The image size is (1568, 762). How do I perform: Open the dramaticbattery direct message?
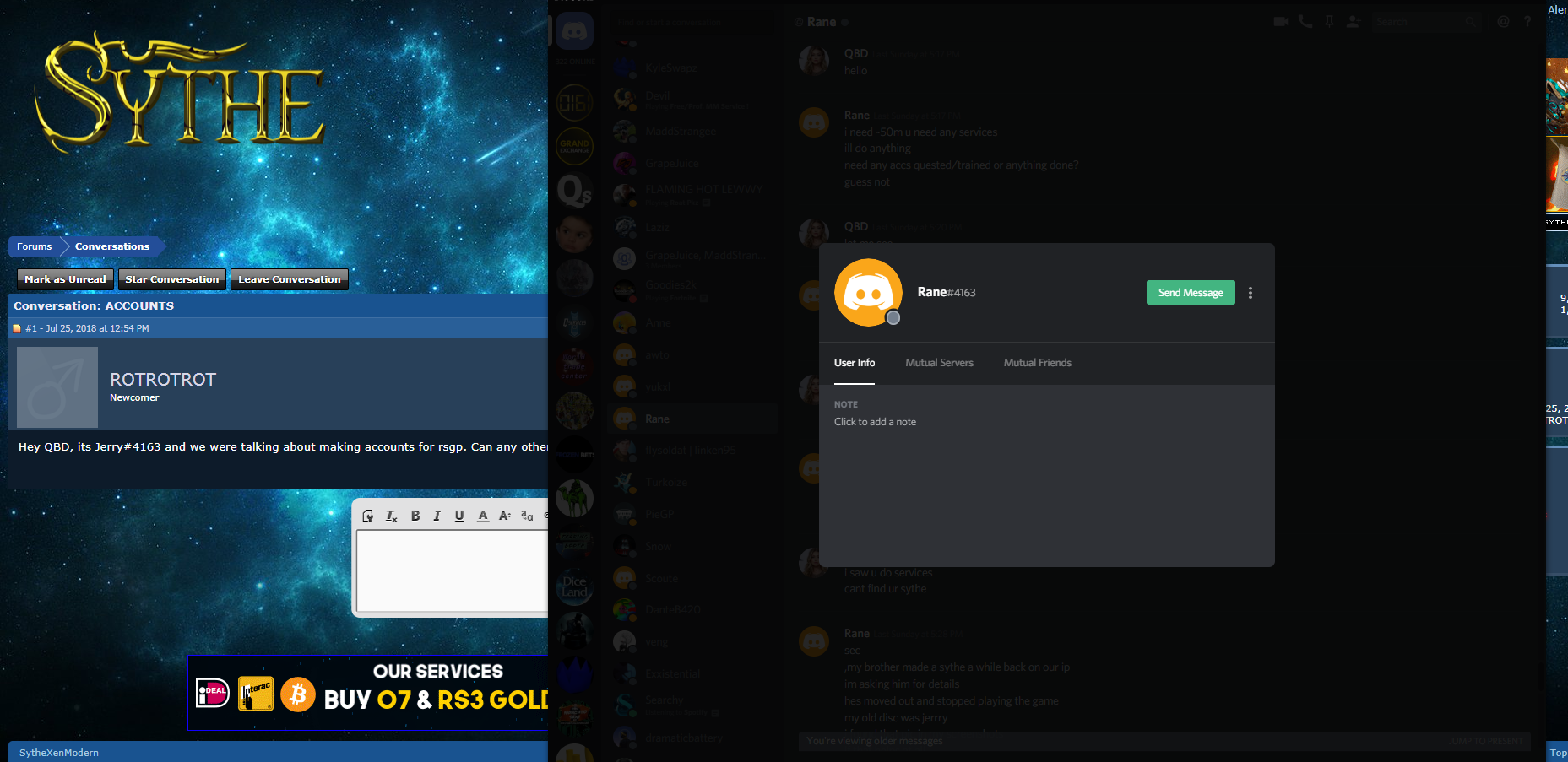[x=692, y=738]
